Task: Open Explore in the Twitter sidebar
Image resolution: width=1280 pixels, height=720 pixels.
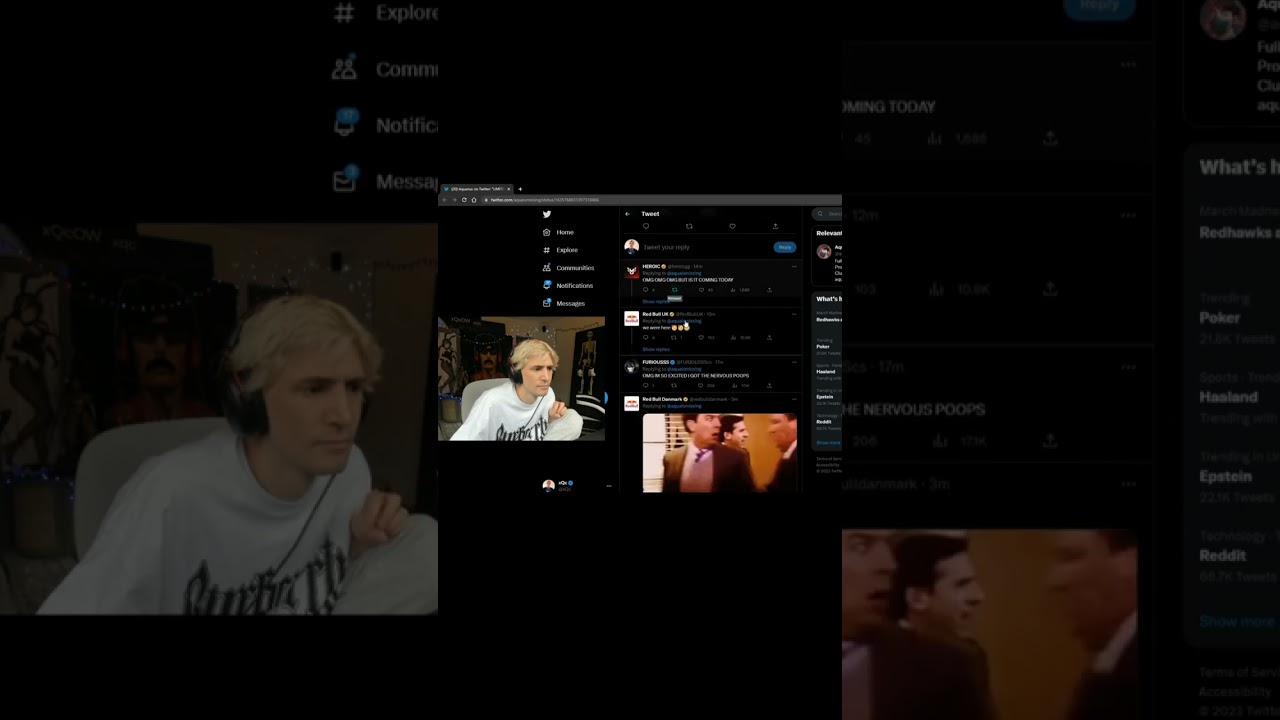Action: (x=560, y=250)
